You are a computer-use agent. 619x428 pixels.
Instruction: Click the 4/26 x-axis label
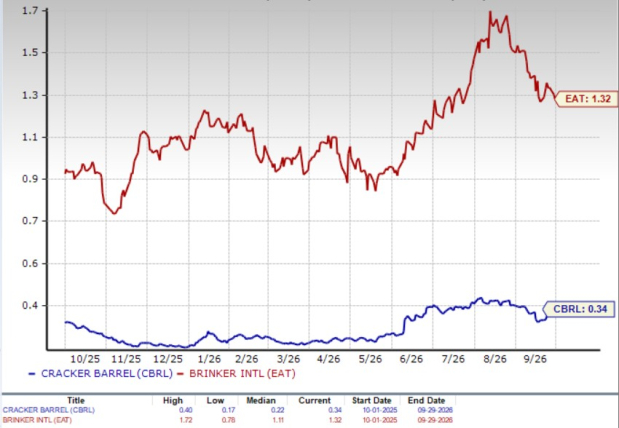[x=328, y=359]
